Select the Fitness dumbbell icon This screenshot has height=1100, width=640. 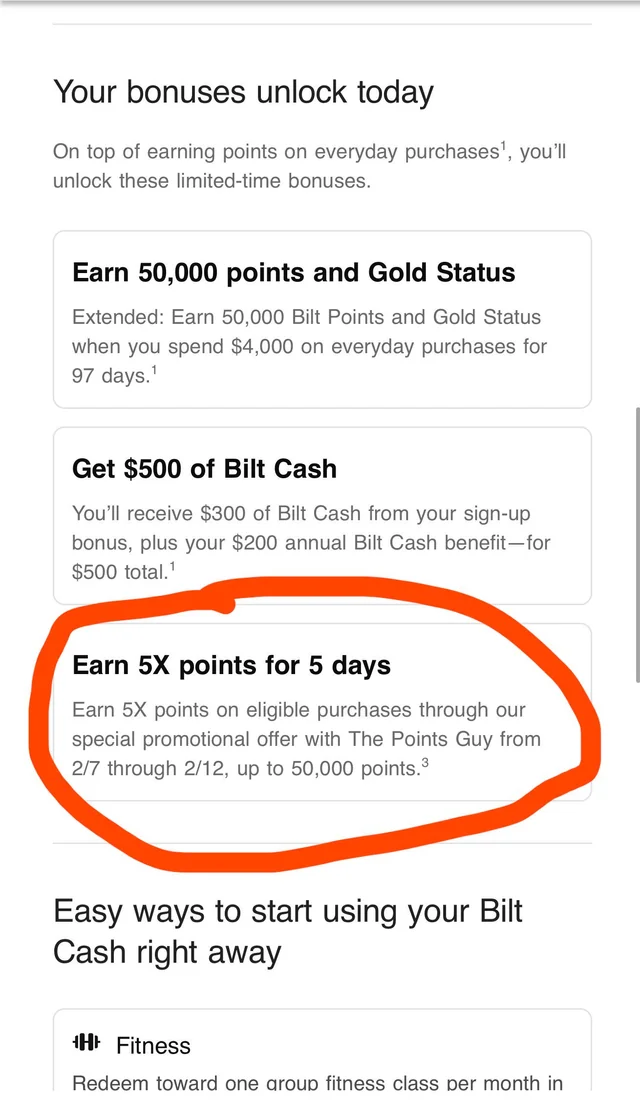click(85, 1042)
